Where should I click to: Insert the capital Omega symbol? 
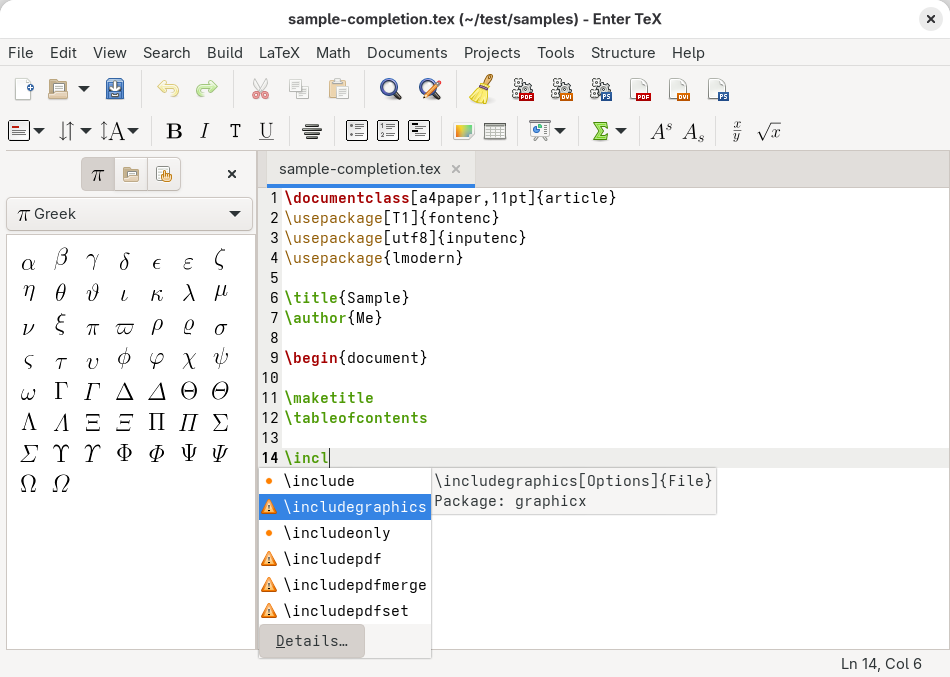point(29,484)
